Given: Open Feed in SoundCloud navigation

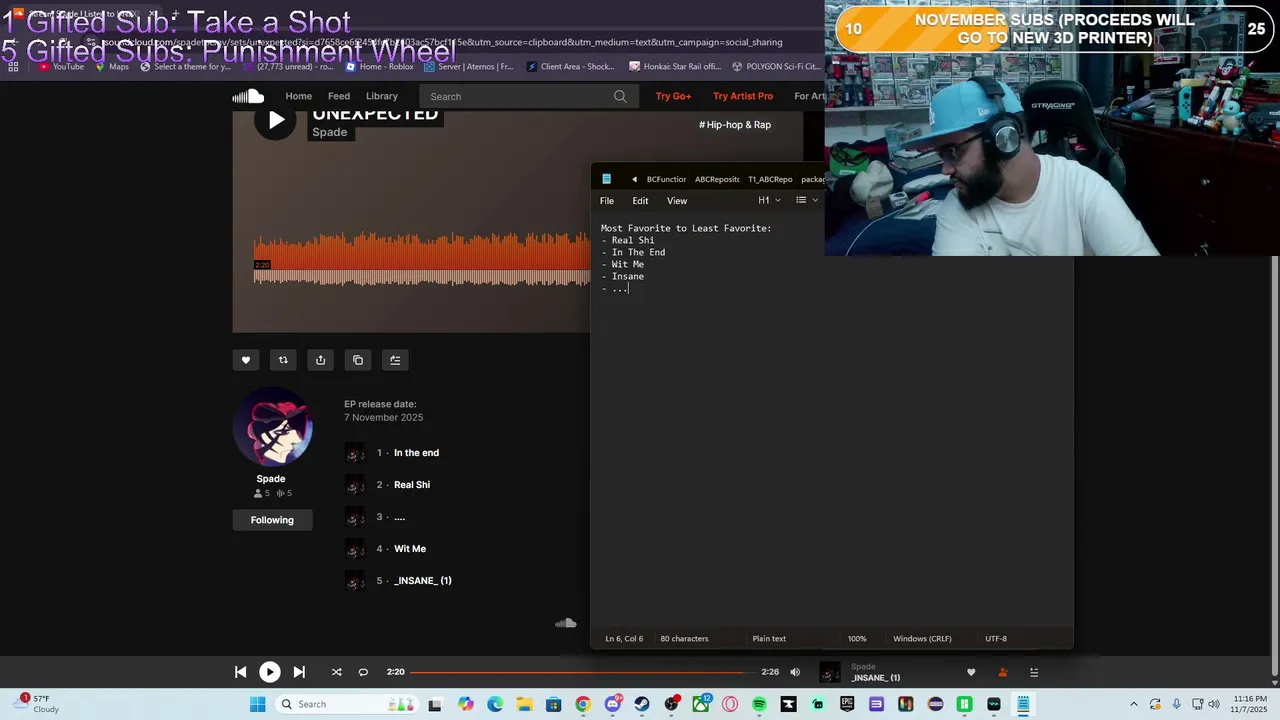Looking at the screenshot, I should (x=339, y=96).
